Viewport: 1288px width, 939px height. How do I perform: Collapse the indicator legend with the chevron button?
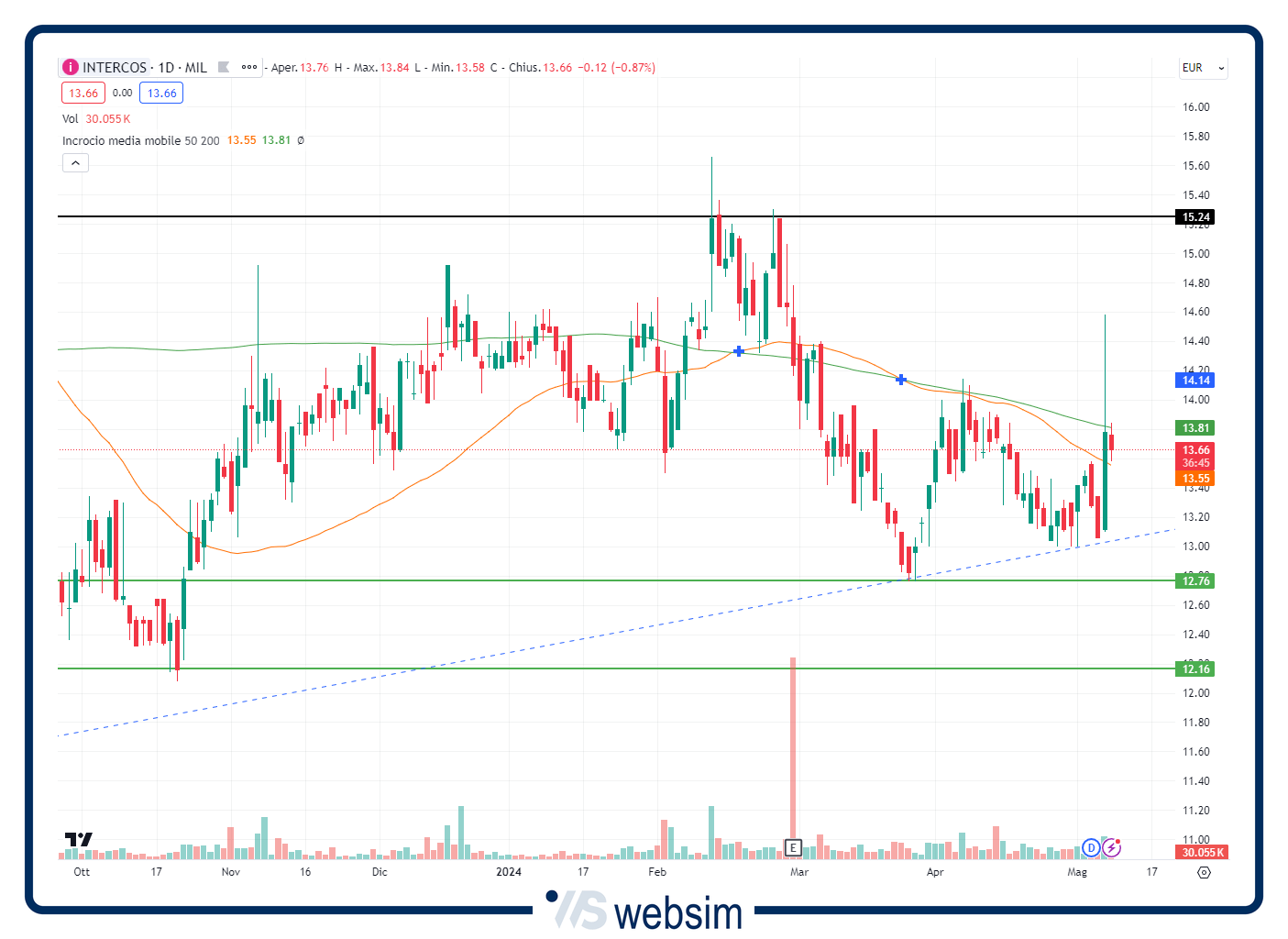[75, 163]
